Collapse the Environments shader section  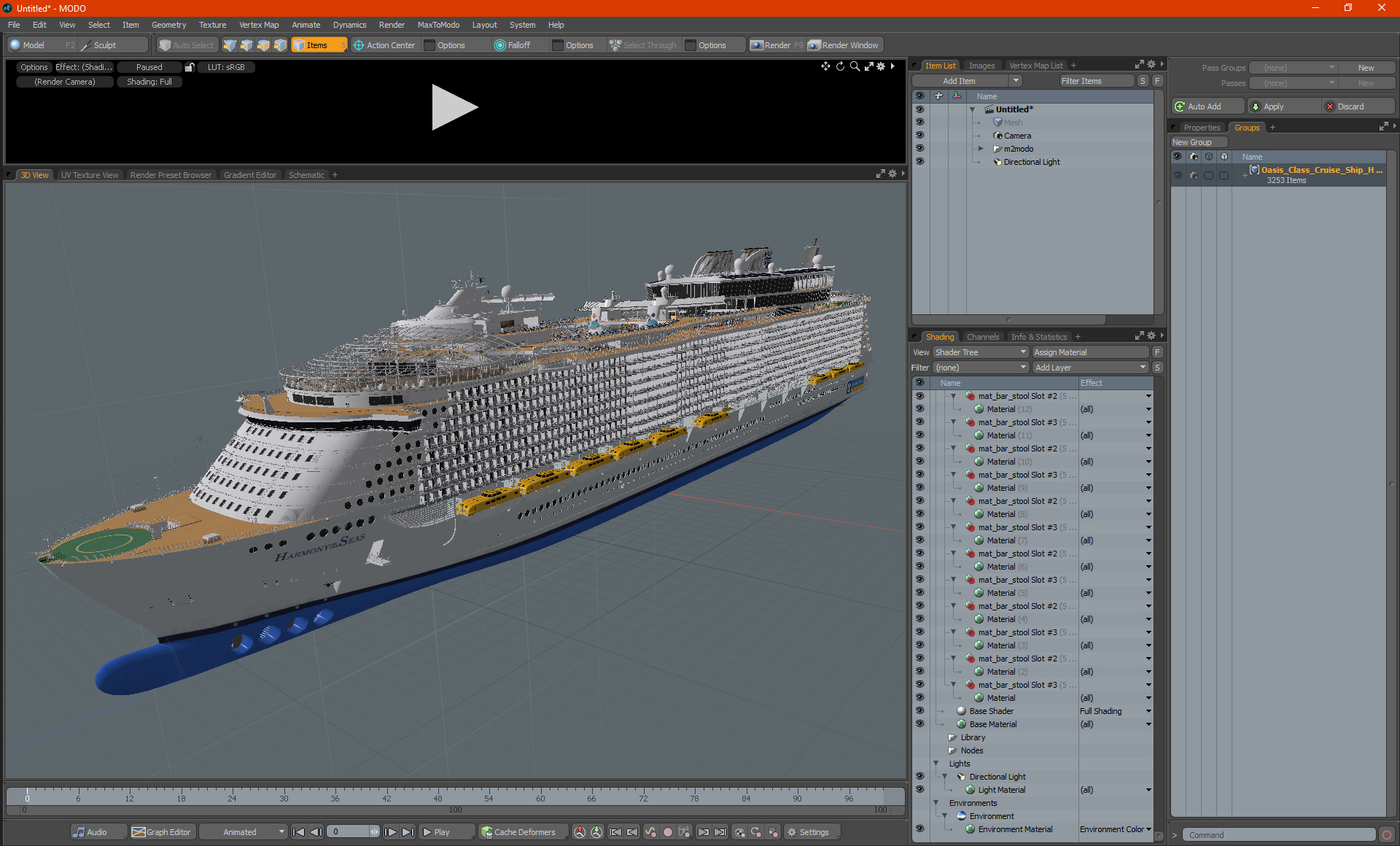936,803
